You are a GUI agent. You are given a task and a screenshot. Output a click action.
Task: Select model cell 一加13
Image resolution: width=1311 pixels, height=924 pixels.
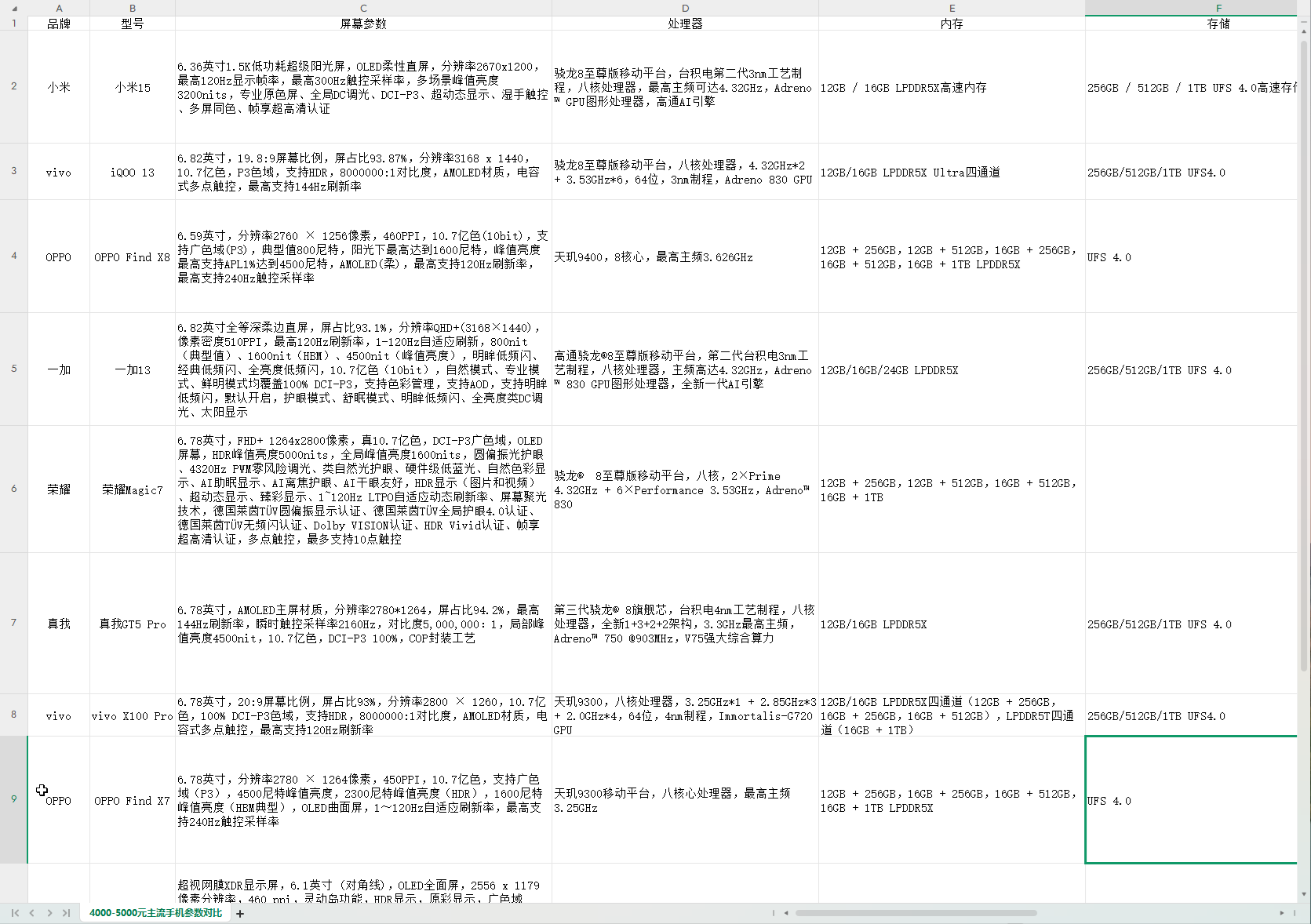tap(133, 369)
